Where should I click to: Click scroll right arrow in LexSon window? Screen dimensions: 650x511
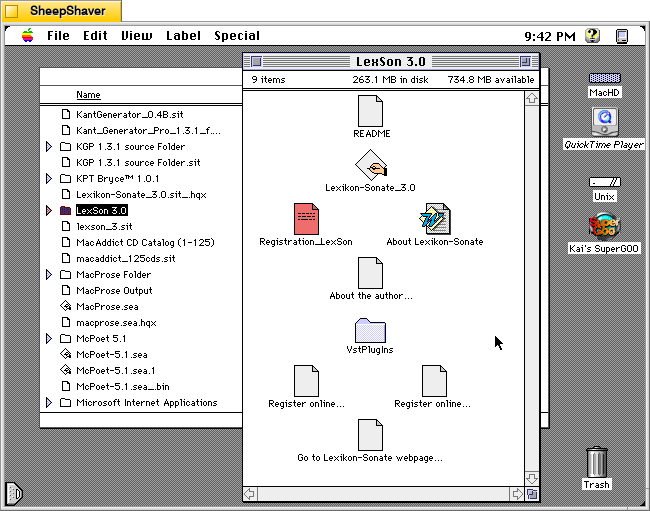pyautogui.click(x=517, y=494)
